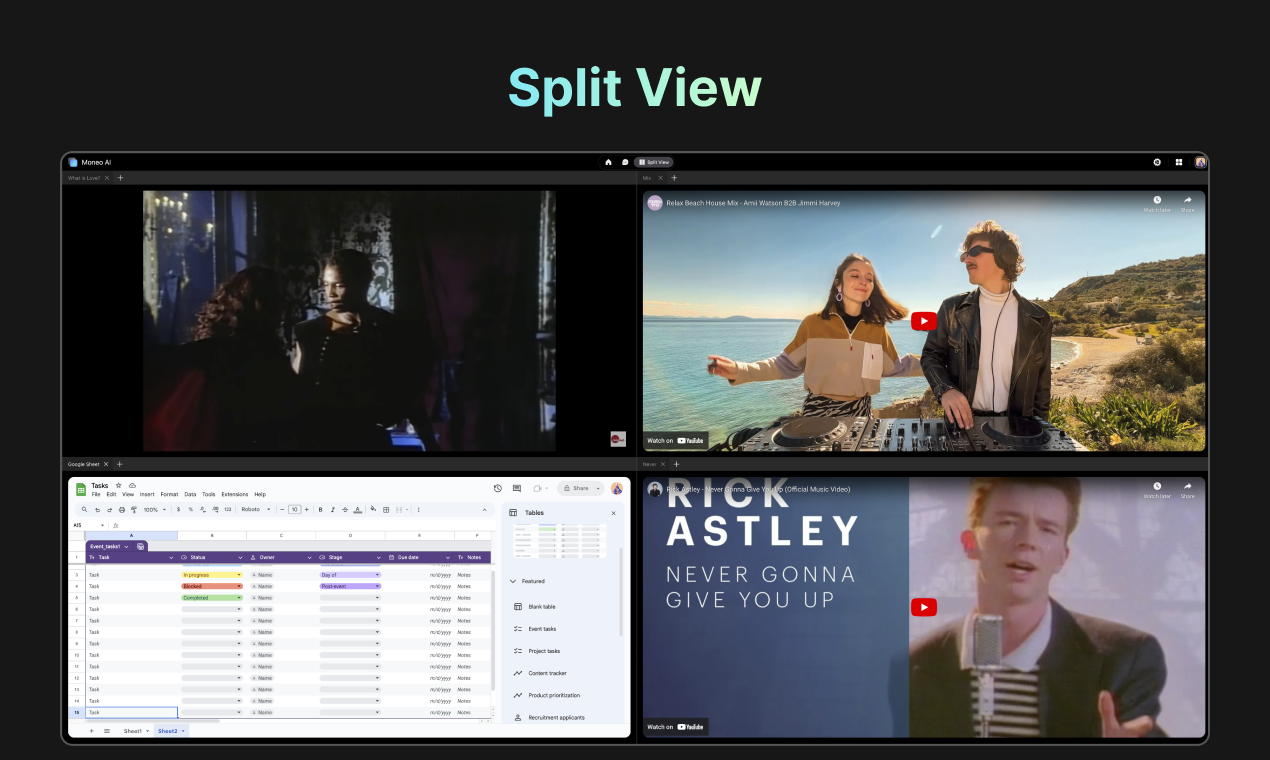Switch to the Never tab
The width and height of the screenshot is (1270, 760).
pyautogui.click(x=649, y=464)
